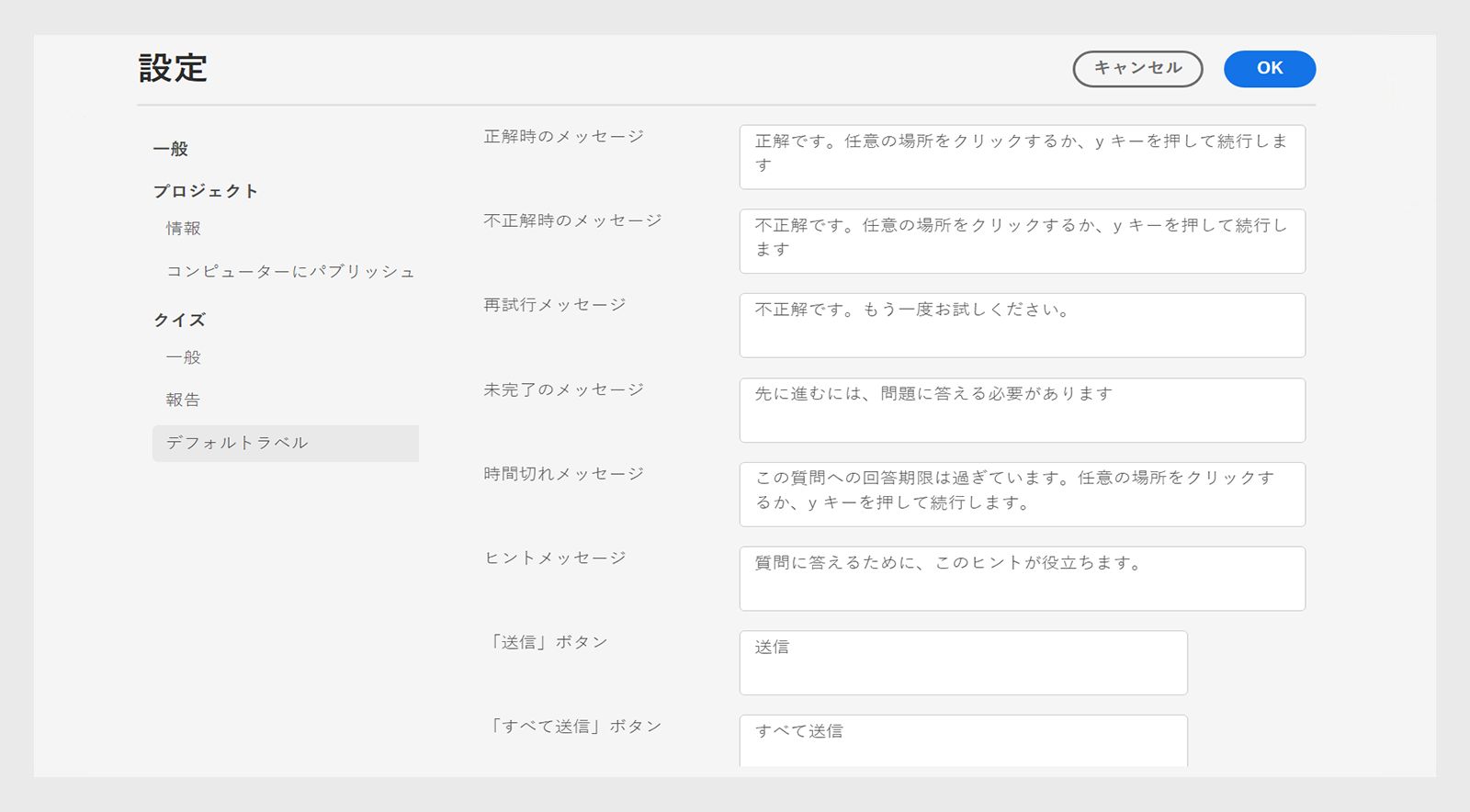Open the 一般 page under クイズ
This screenshot has height=812, width=1470.
[x=183, y=357]
